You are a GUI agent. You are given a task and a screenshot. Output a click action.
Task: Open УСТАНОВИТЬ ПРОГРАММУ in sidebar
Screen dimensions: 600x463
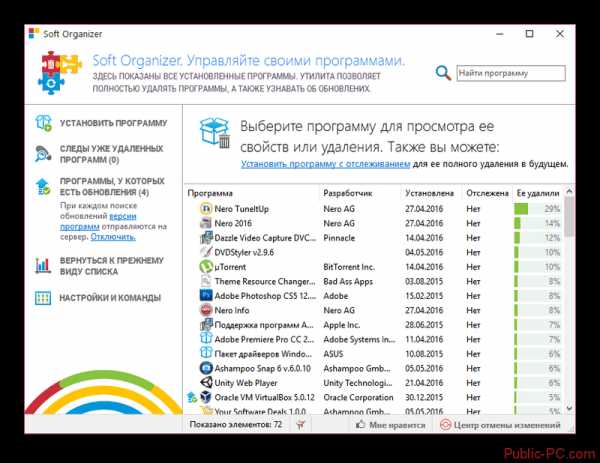(113, 123)
